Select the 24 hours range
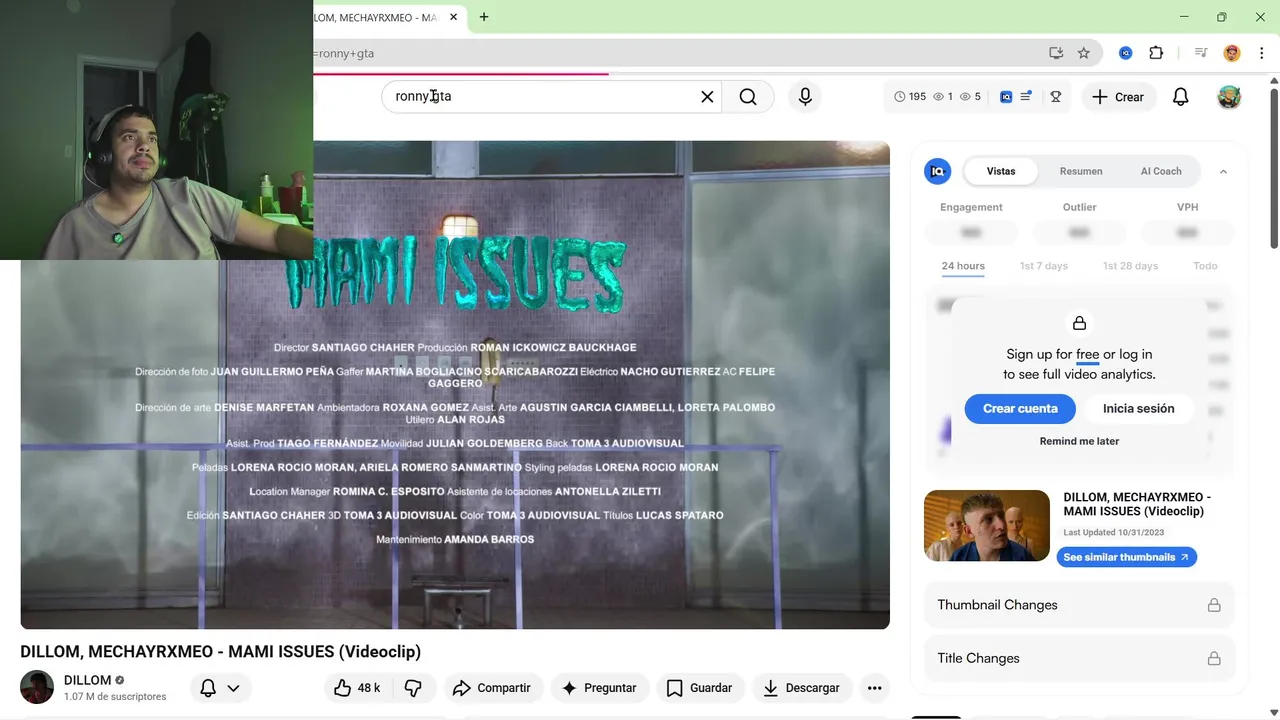Image resolution: width=1280 pixels, height=720 pixels. coord(963,266)
